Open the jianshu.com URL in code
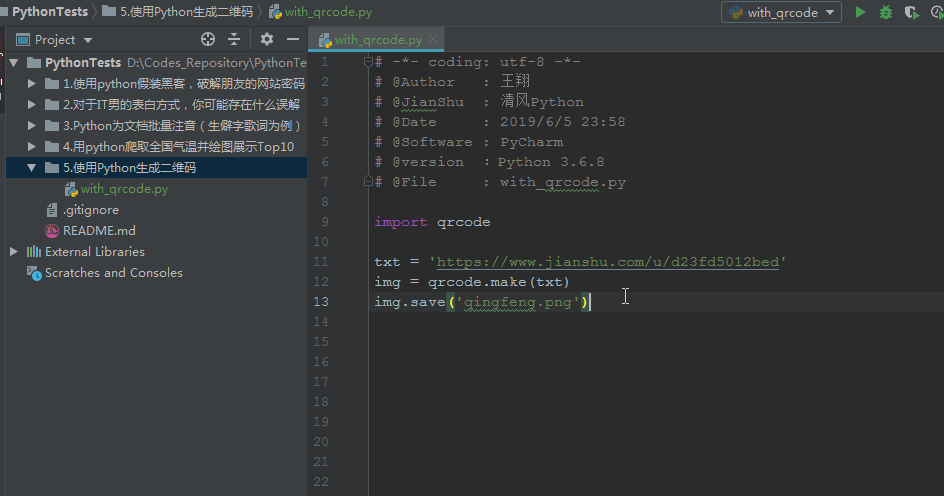944x496 pixels. (607, 262)
